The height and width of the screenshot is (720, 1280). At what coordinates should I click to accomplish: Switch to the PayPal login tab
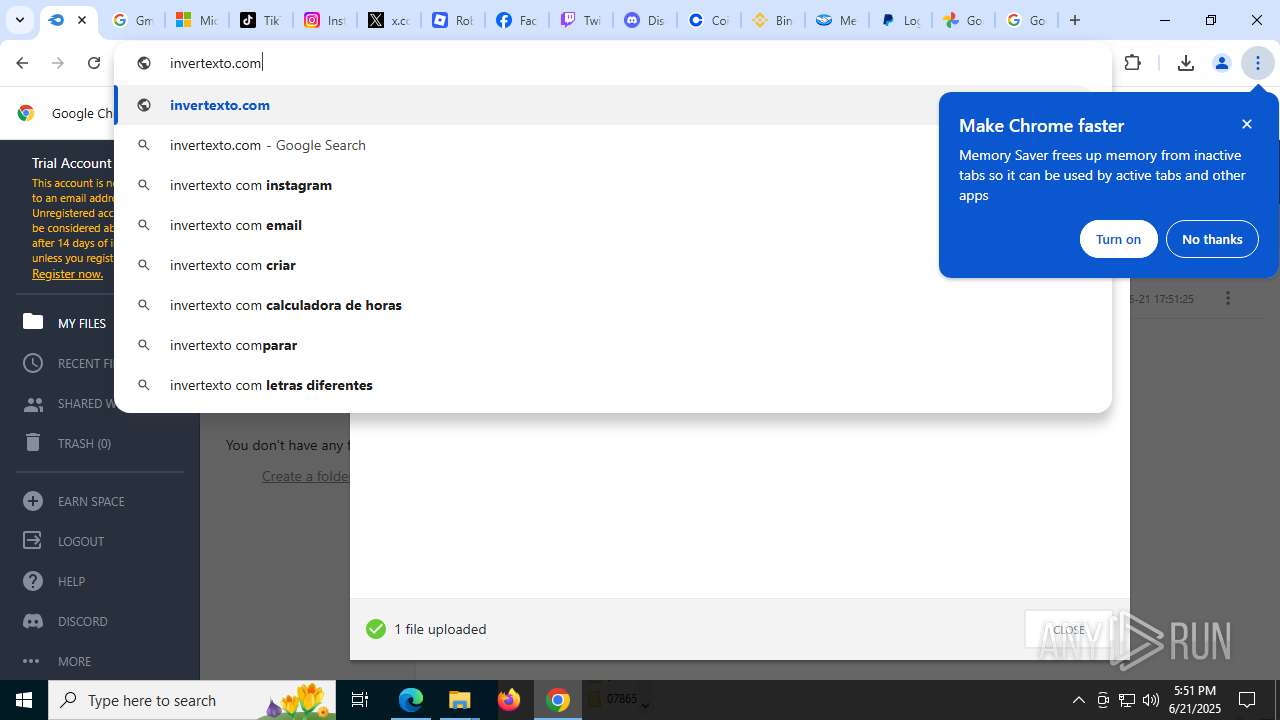coord(900,20)
